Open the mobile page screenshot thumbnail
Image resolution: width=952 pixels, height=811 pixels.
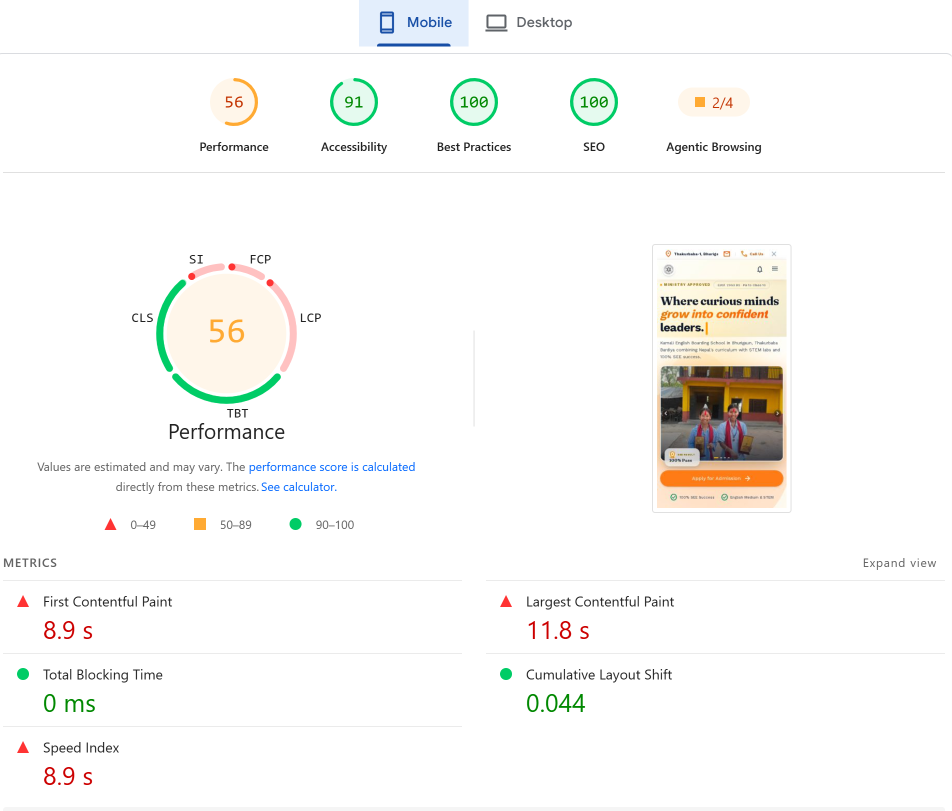pos(721,378)
